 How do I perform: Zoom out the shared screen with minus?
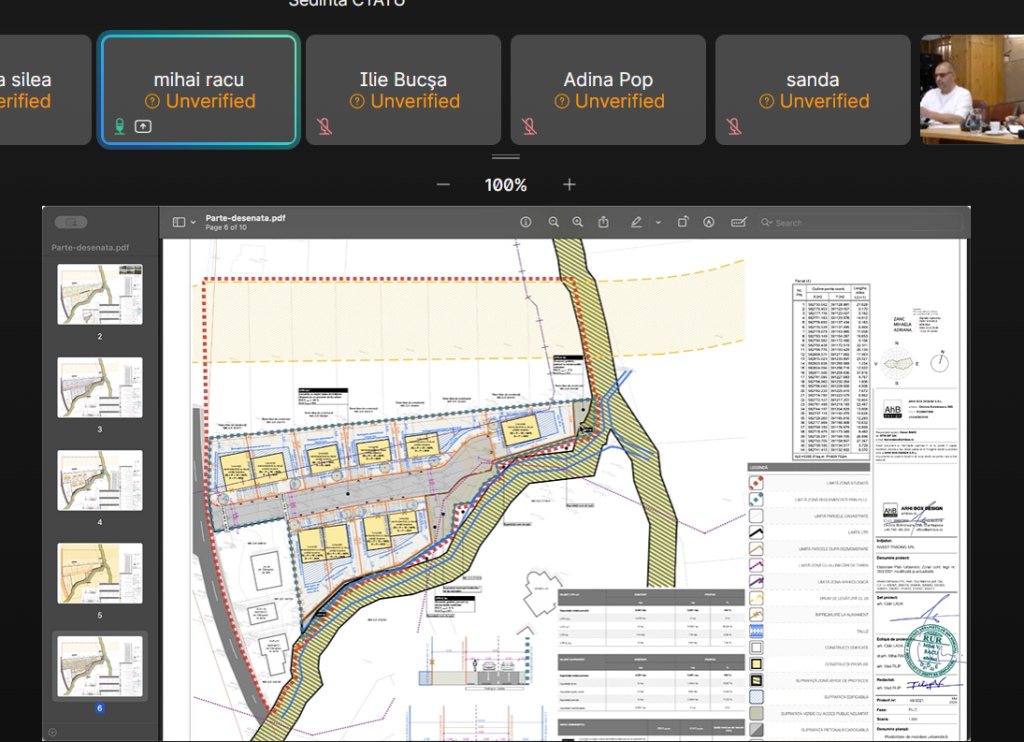point(443,185)
